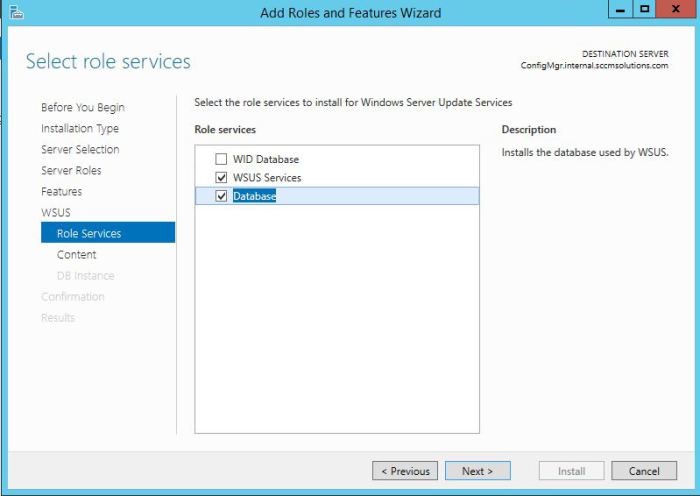Maximize the wizard window

644,9
